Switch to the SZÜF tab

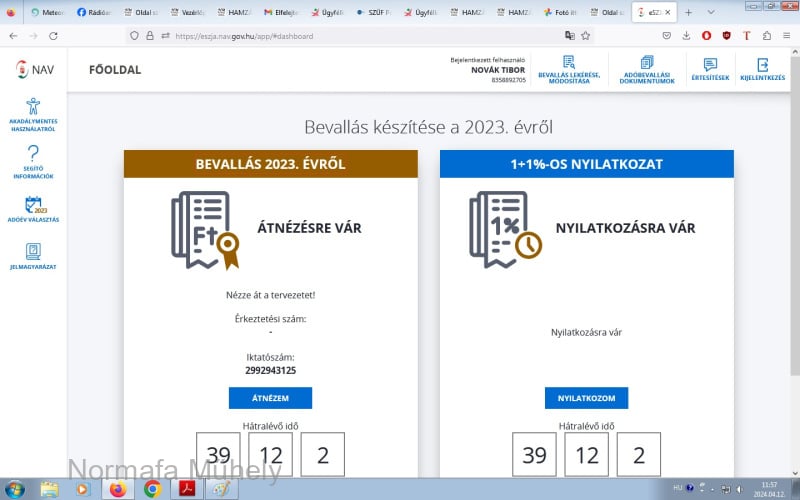point(374,12)
